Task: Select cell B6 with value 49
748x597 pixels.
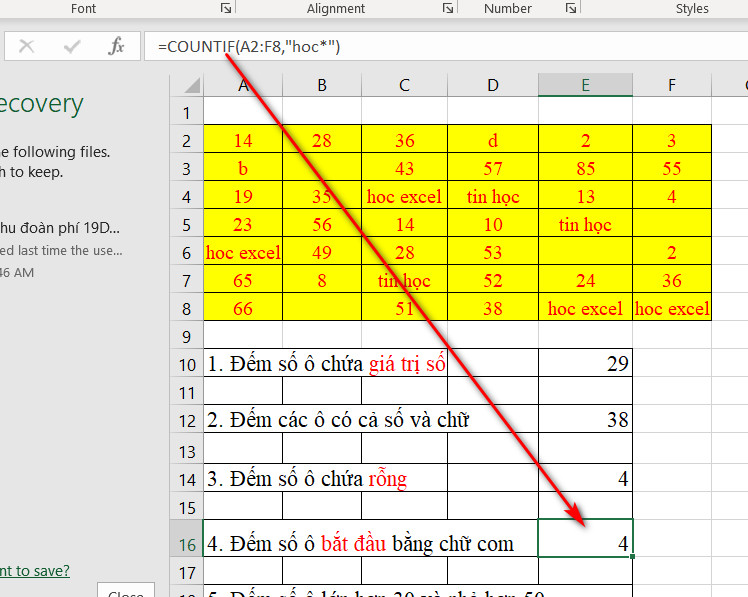Action: coord(322,252)
